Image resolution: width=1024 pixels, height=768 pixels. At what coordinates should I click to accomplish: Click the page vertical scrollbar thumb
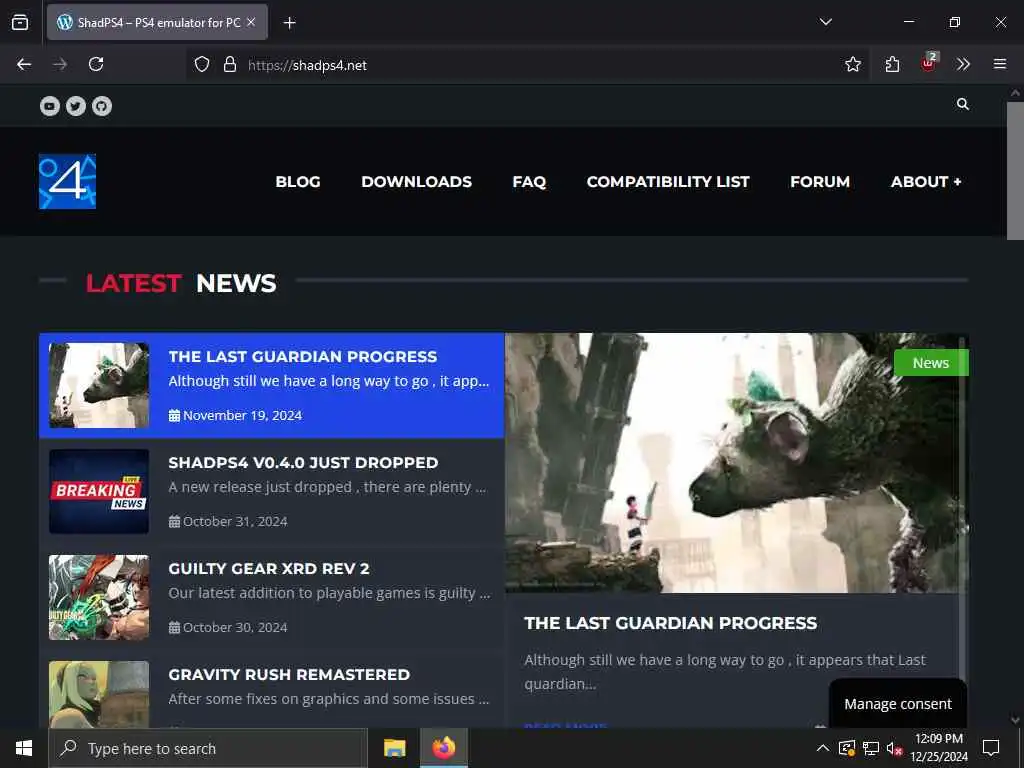point(1015,171)
